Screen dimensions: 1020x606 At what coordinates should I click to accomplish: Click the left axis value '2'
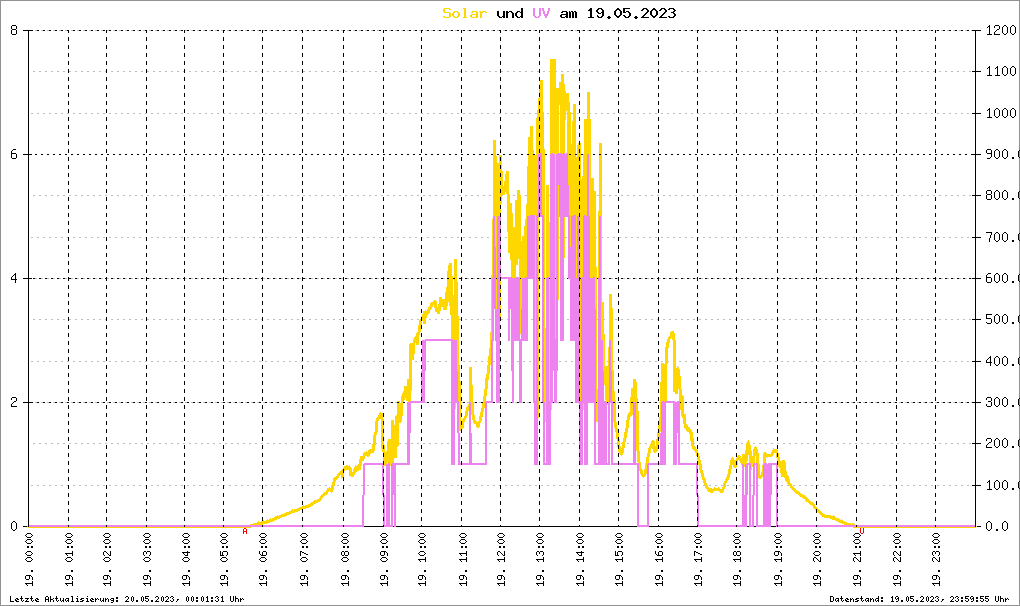[x=14, y=402]
